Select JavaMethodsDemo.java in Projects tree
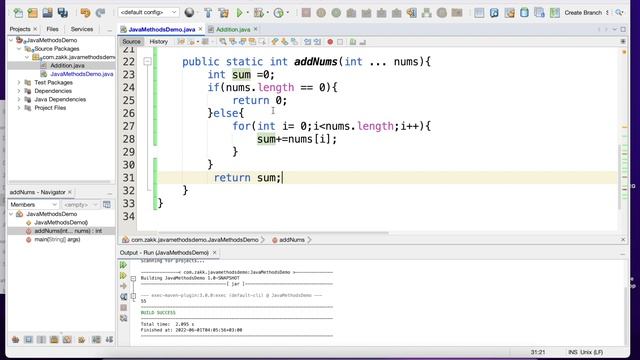Image resolution: width=640 pixels, height=360 pixels. 82,74
